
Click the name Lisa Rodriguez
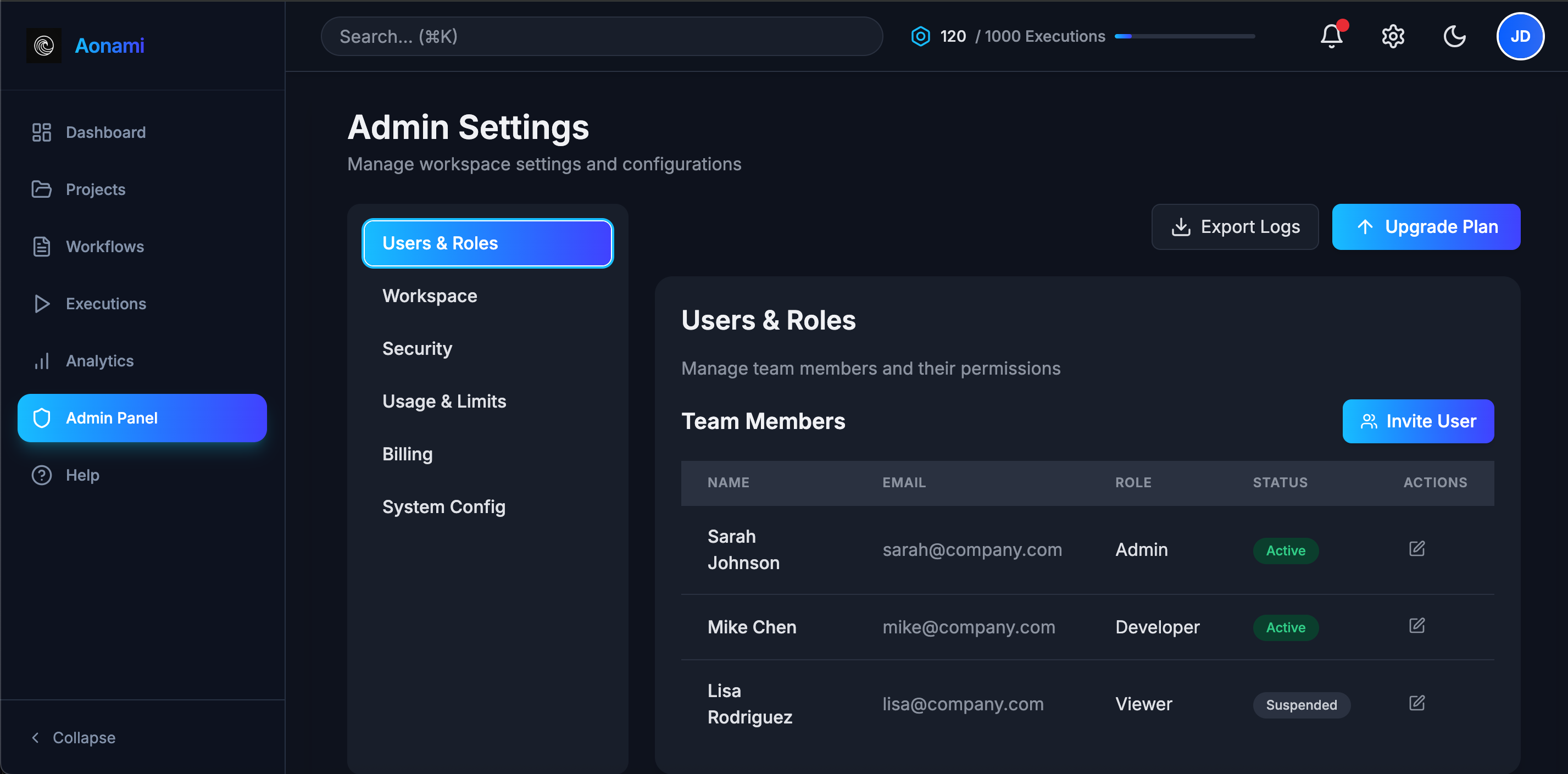coord(749,704)
